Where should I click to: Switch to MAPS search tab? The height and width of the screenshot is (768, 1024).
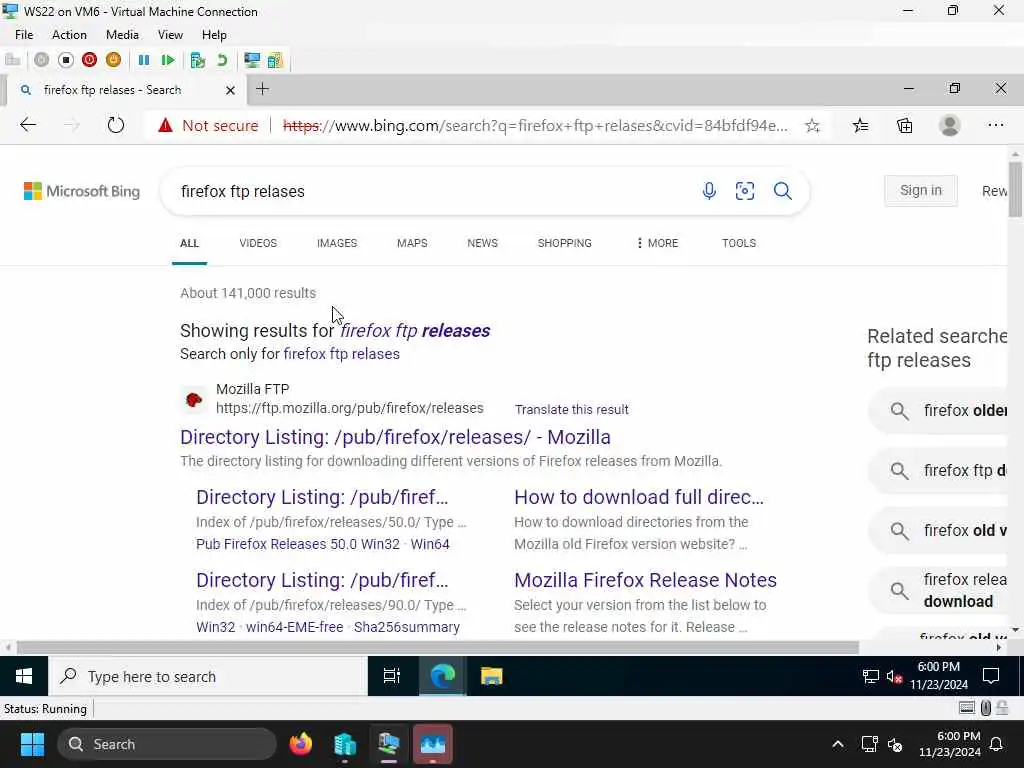tap(412, 243)
